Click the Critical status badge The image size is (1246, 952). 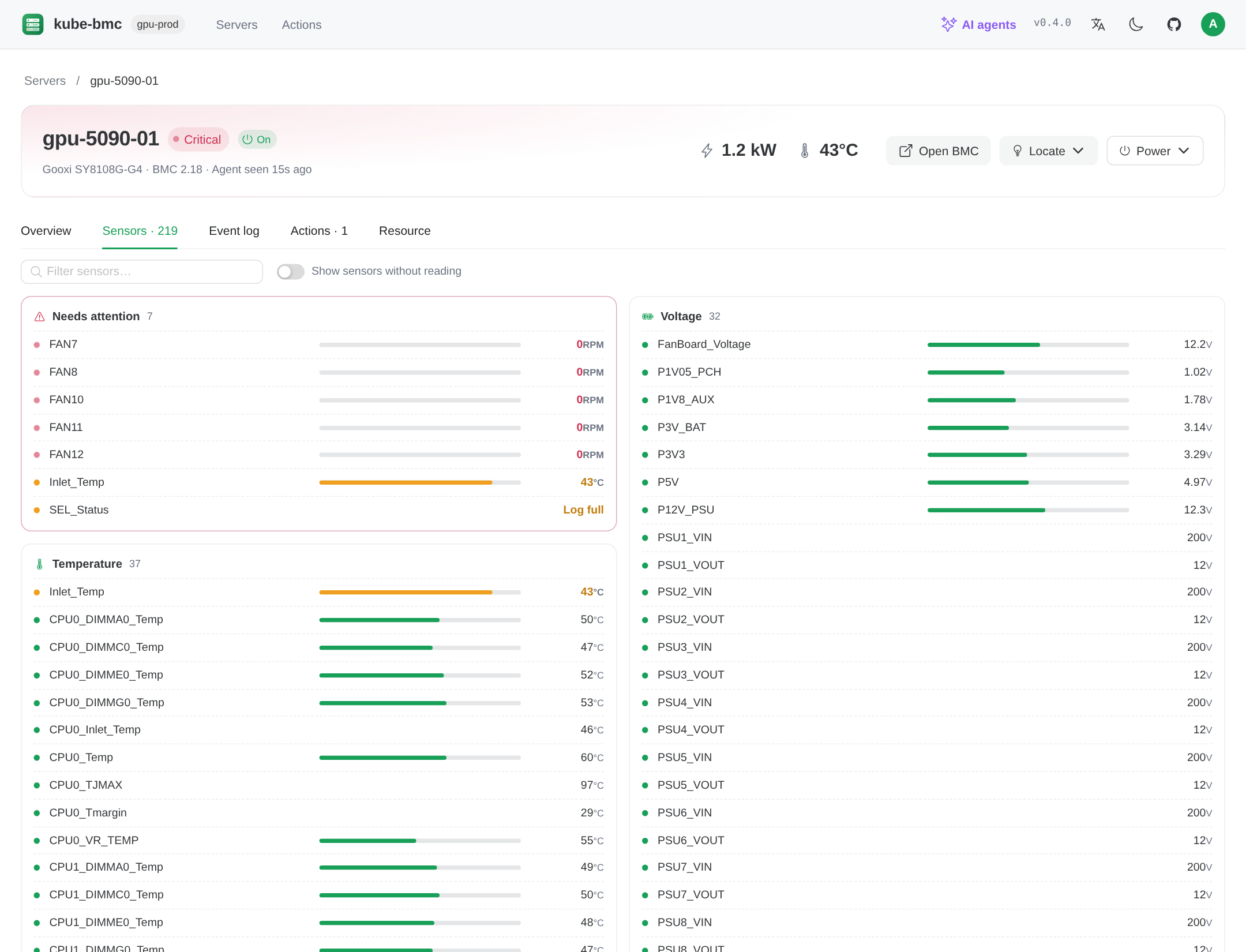[x=198, y=140]
